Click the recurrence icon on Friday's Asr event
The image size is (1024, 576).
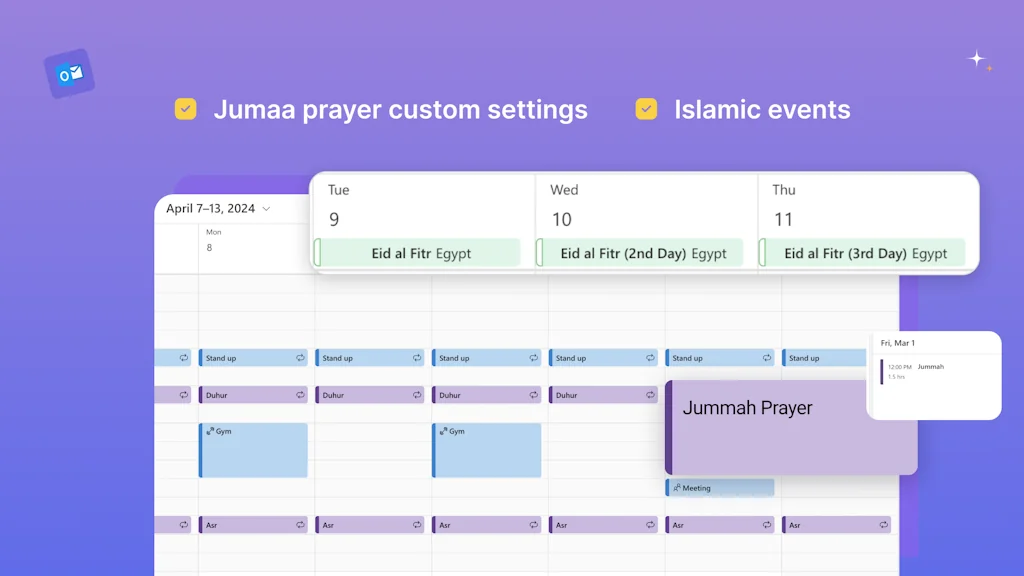[x=766, y=525]
